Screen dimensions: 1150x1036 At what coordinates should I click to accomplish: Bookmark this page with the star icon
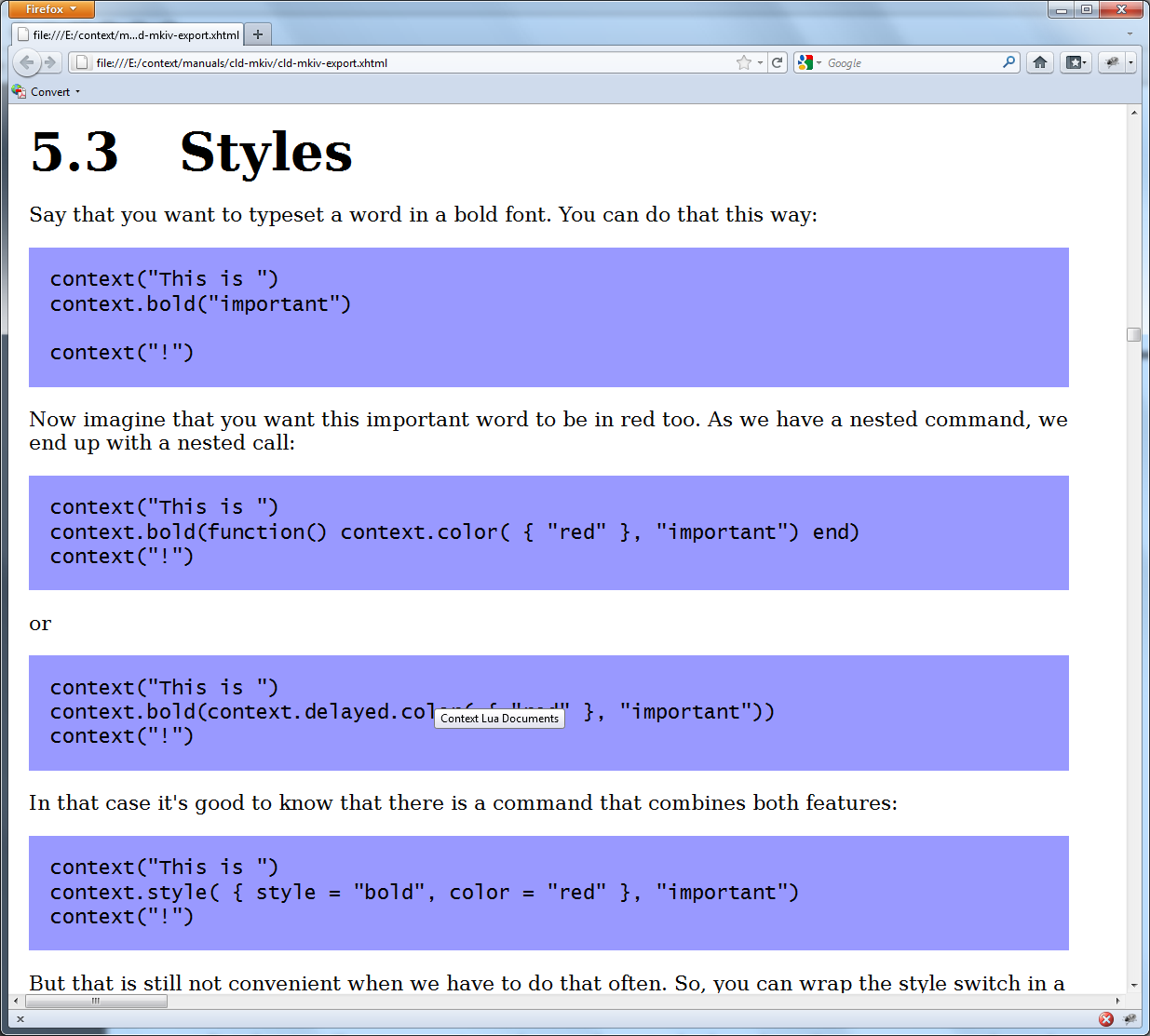(x=743, y=62)
